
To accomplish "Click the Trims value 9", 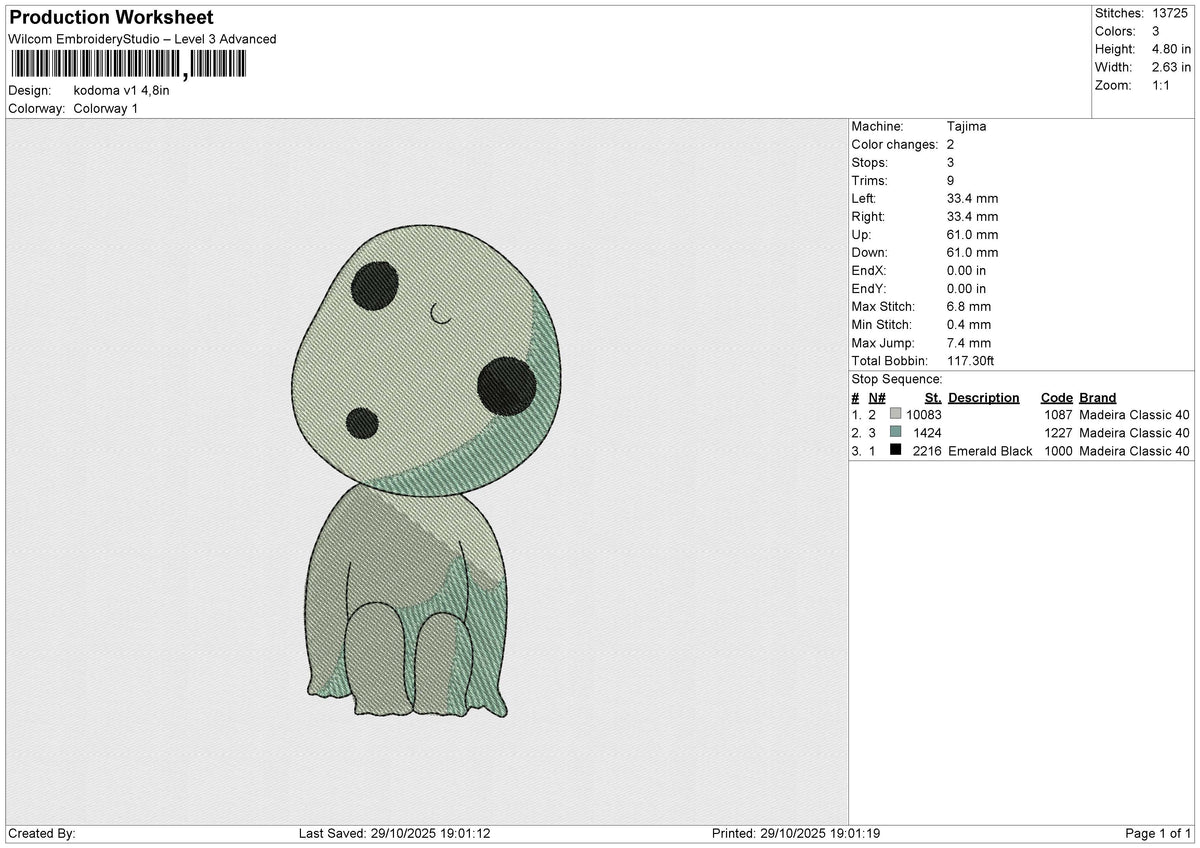I will tap(950, 181).
